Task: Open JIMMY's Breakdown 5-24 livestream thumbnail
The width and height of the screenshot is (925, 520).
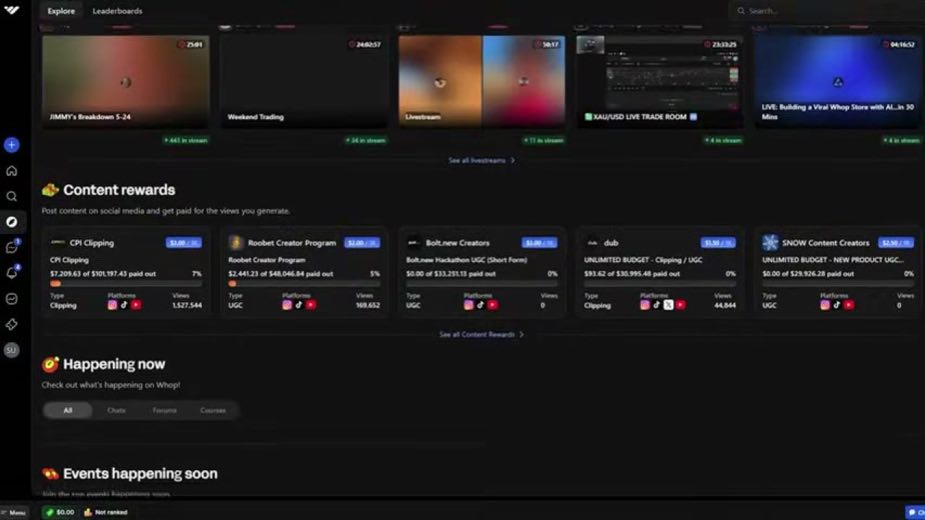Action: (126, 81)
